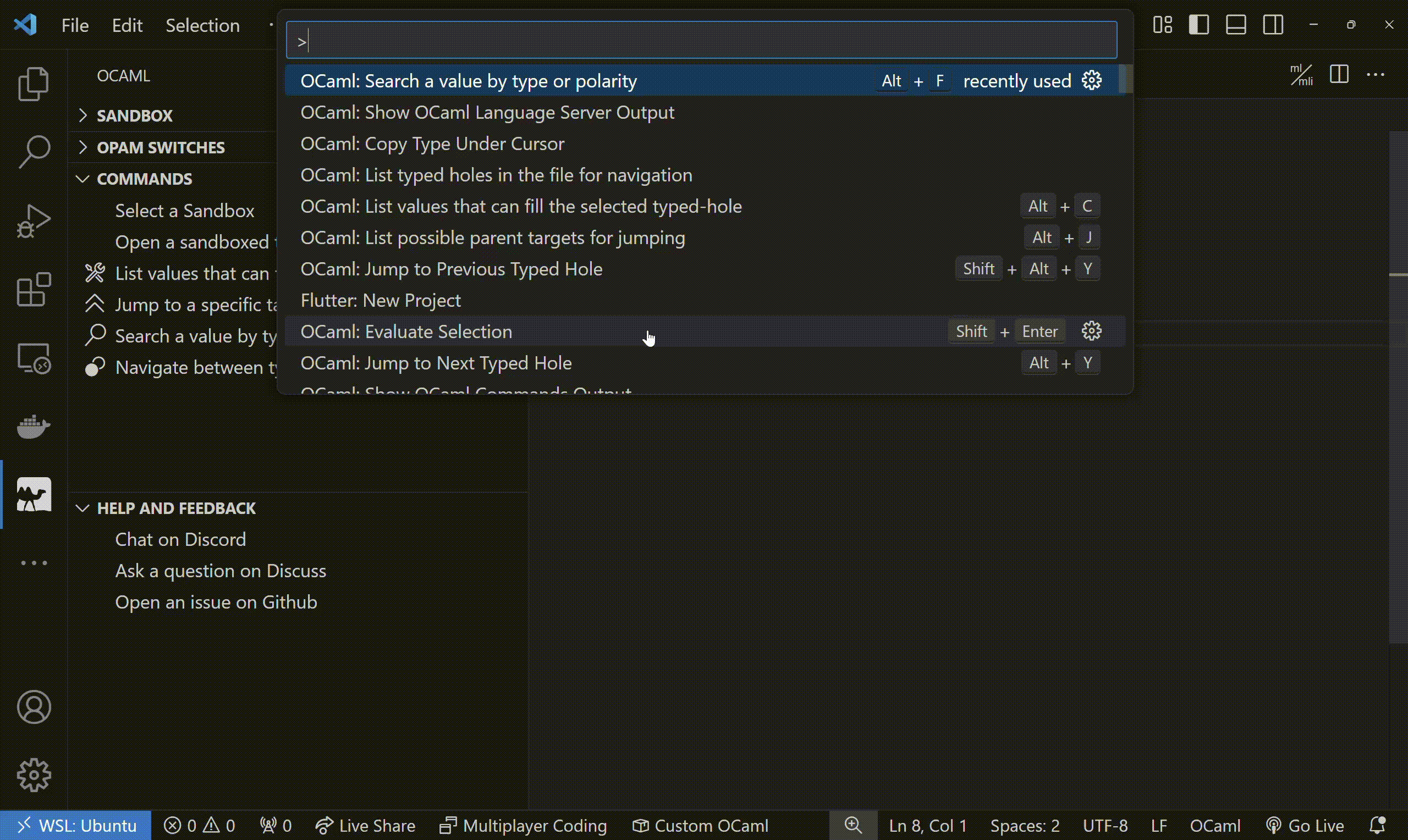Click the OCaml camel sidebar icon

pos(34,494)
